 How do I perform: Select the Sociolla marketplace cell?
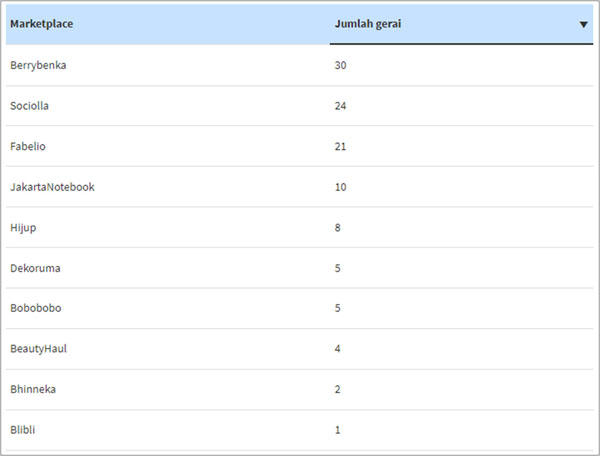coord(31,106)
